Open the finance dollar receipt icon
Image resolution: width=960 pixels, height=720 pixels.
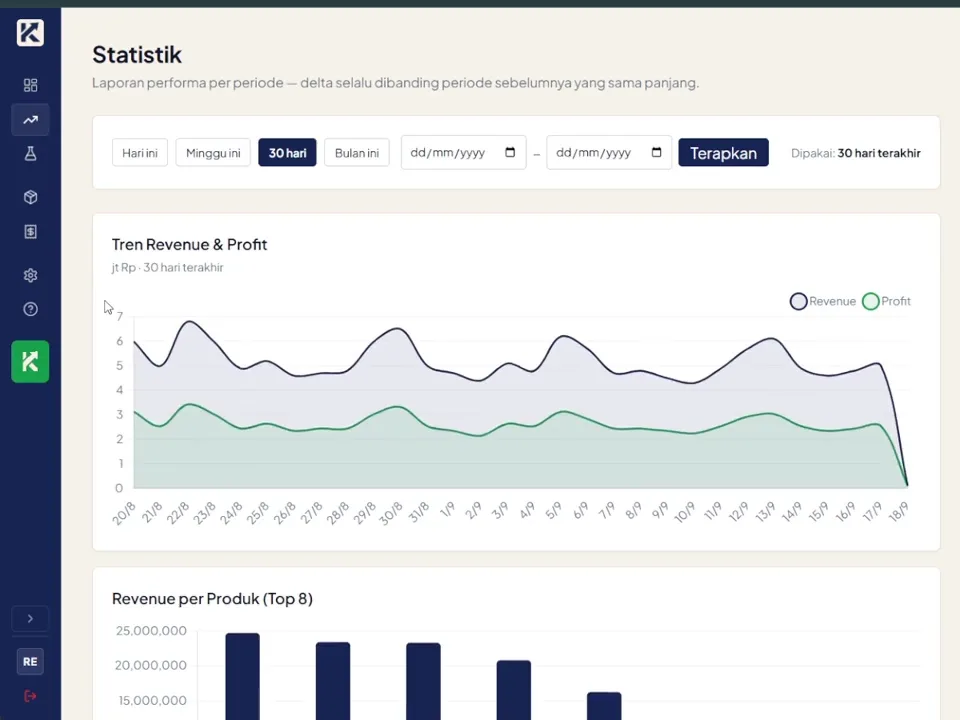30,231
